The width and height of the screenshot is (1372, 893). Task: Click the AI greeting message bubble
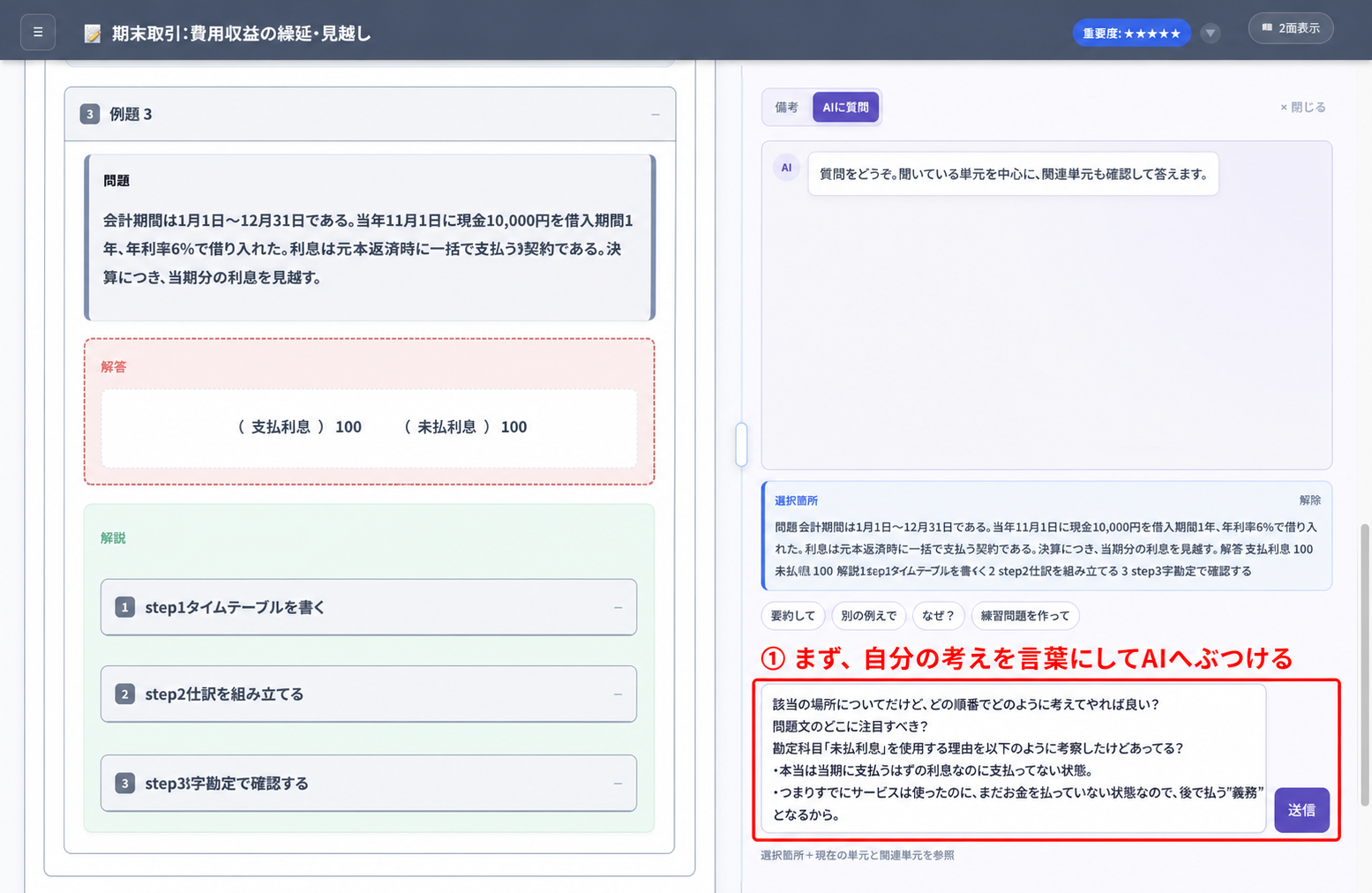coord(1013,174)
